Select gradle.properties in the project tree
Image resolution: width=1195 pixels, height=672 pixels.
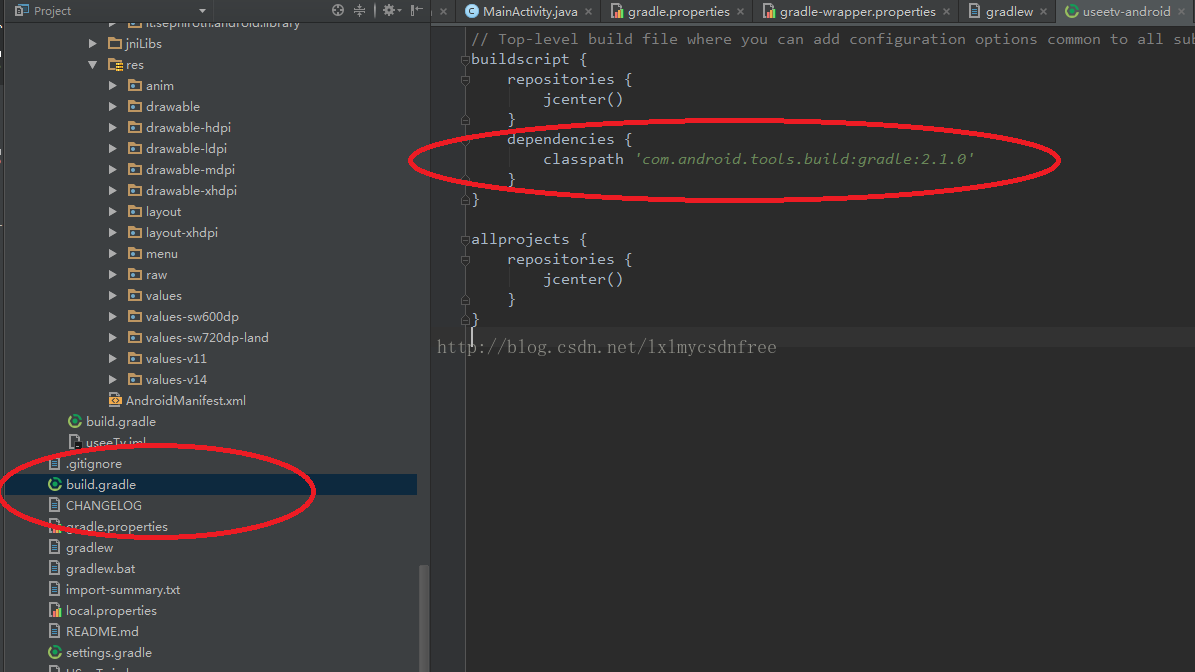(x=117, y=526)
